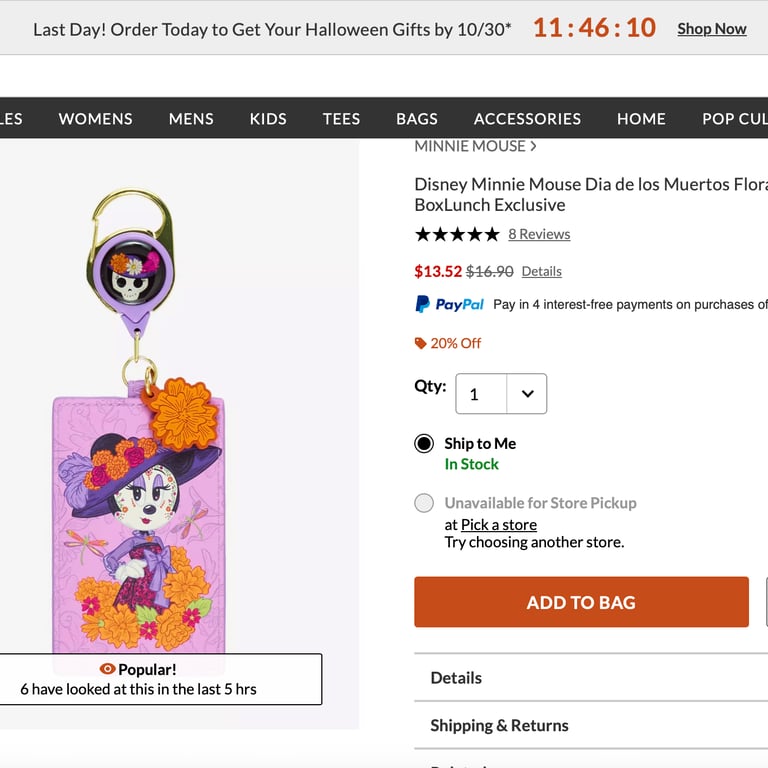Viewport: 768px width, 768px height.
Task: Open the HOME menu category
Action: coord(641,118)
